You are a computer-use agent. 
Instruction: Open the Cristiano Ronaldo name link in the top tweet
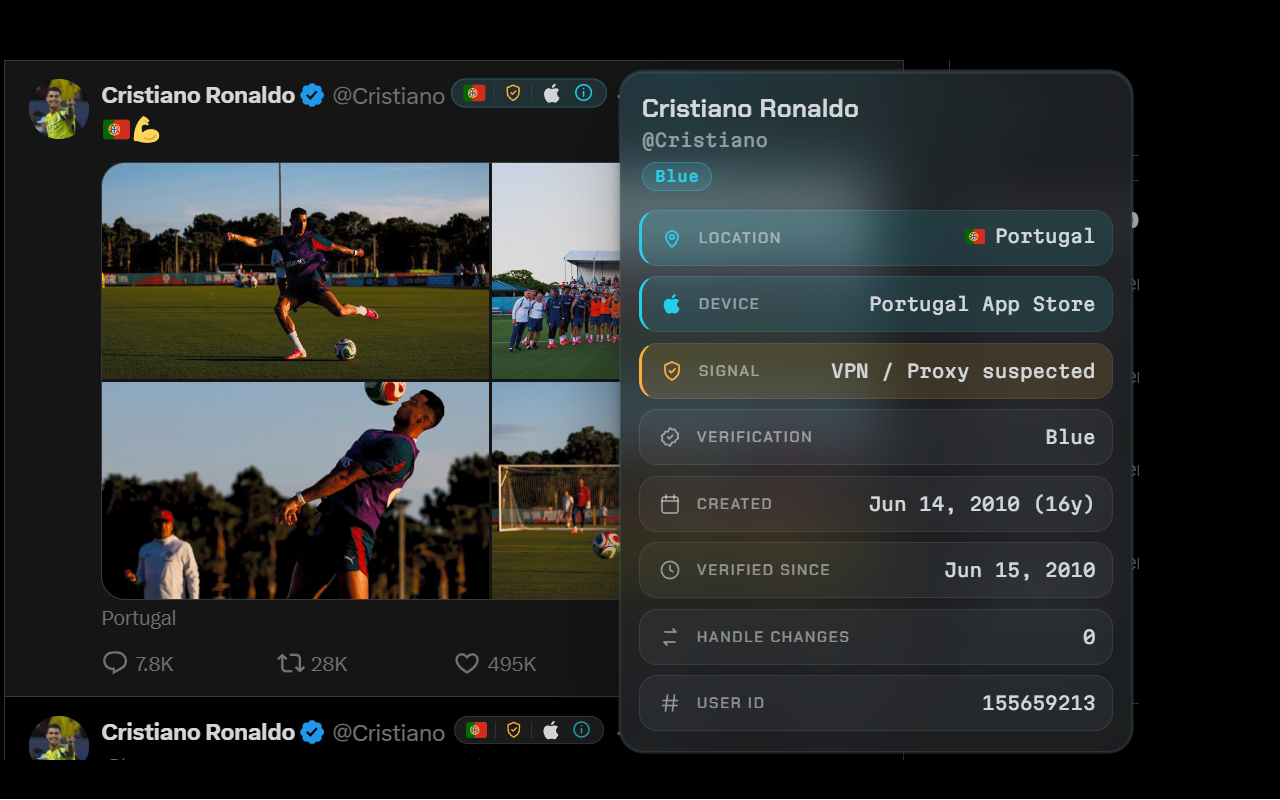click(198, 95)
